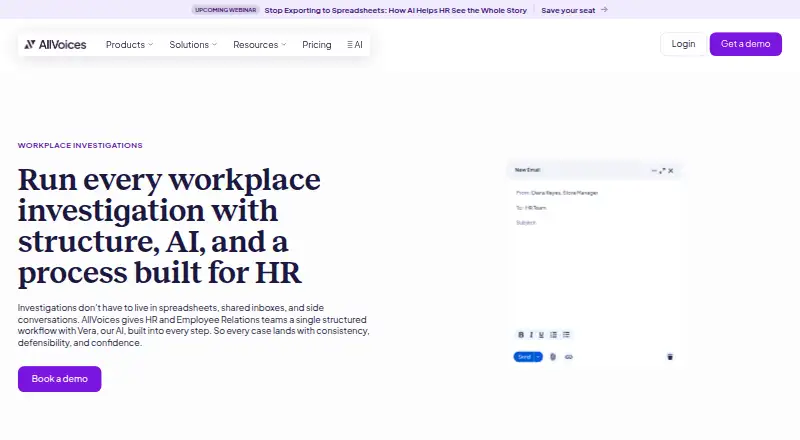Viewport: 800px width, 440px height.
Task: Click the insert link icon in email
Action: coord(569,357)
